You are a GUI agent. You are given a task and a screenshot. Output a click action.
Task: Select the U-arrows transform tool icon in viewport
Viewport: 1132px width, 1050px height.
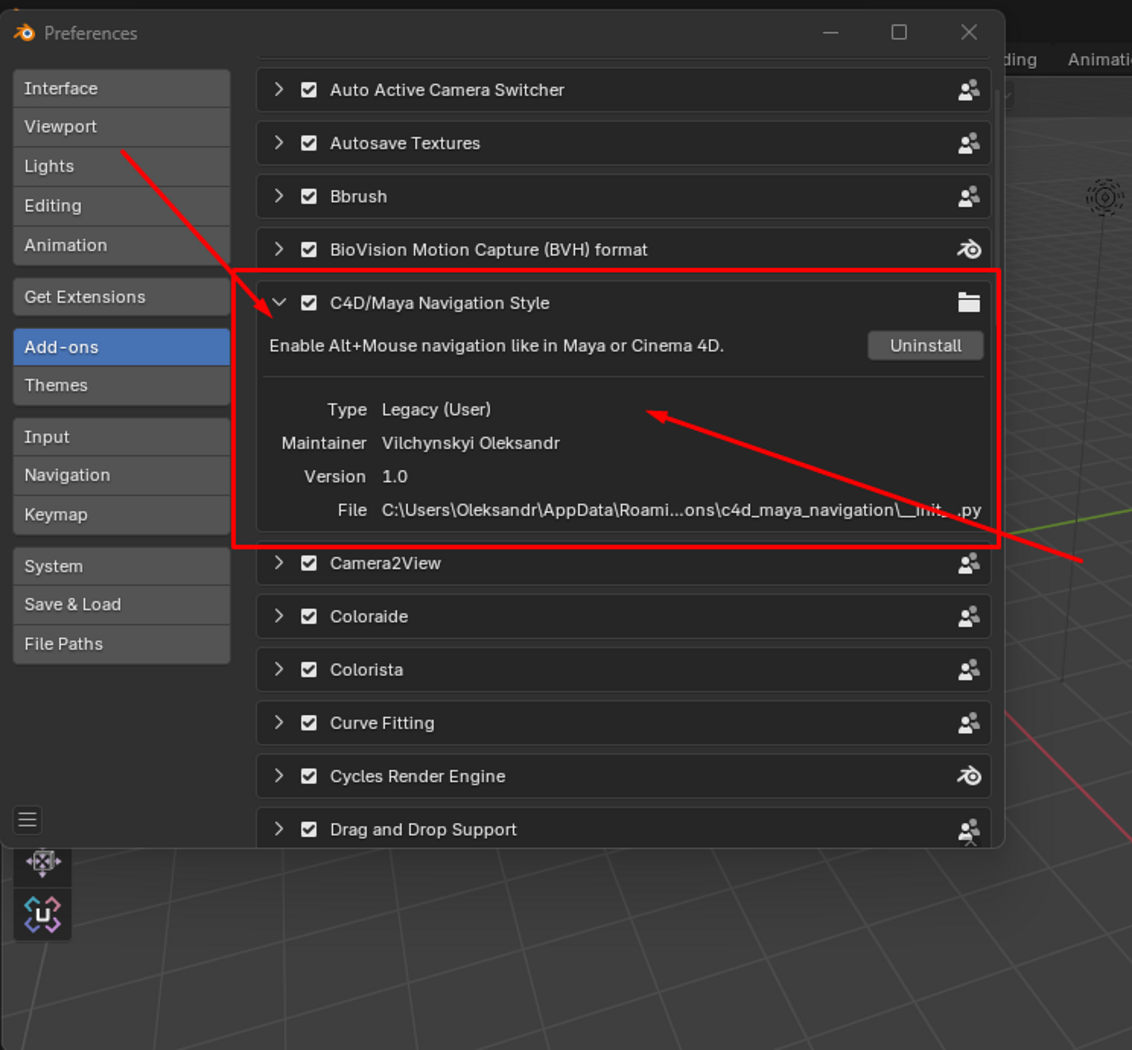[x=43, y=914]
